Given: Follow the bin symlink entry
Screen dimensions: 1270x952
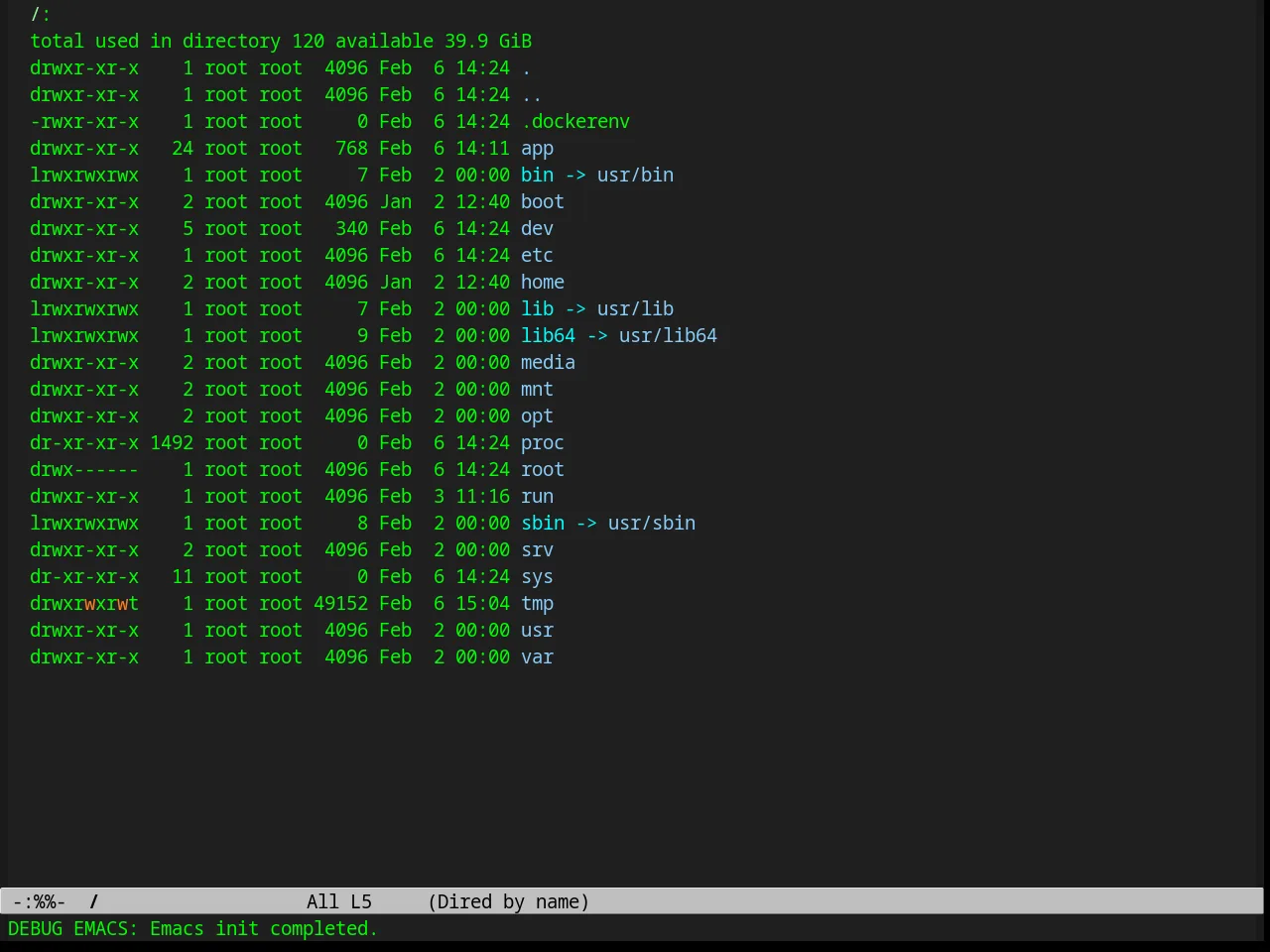Looking at the screenshot, I should pos(537,176).
